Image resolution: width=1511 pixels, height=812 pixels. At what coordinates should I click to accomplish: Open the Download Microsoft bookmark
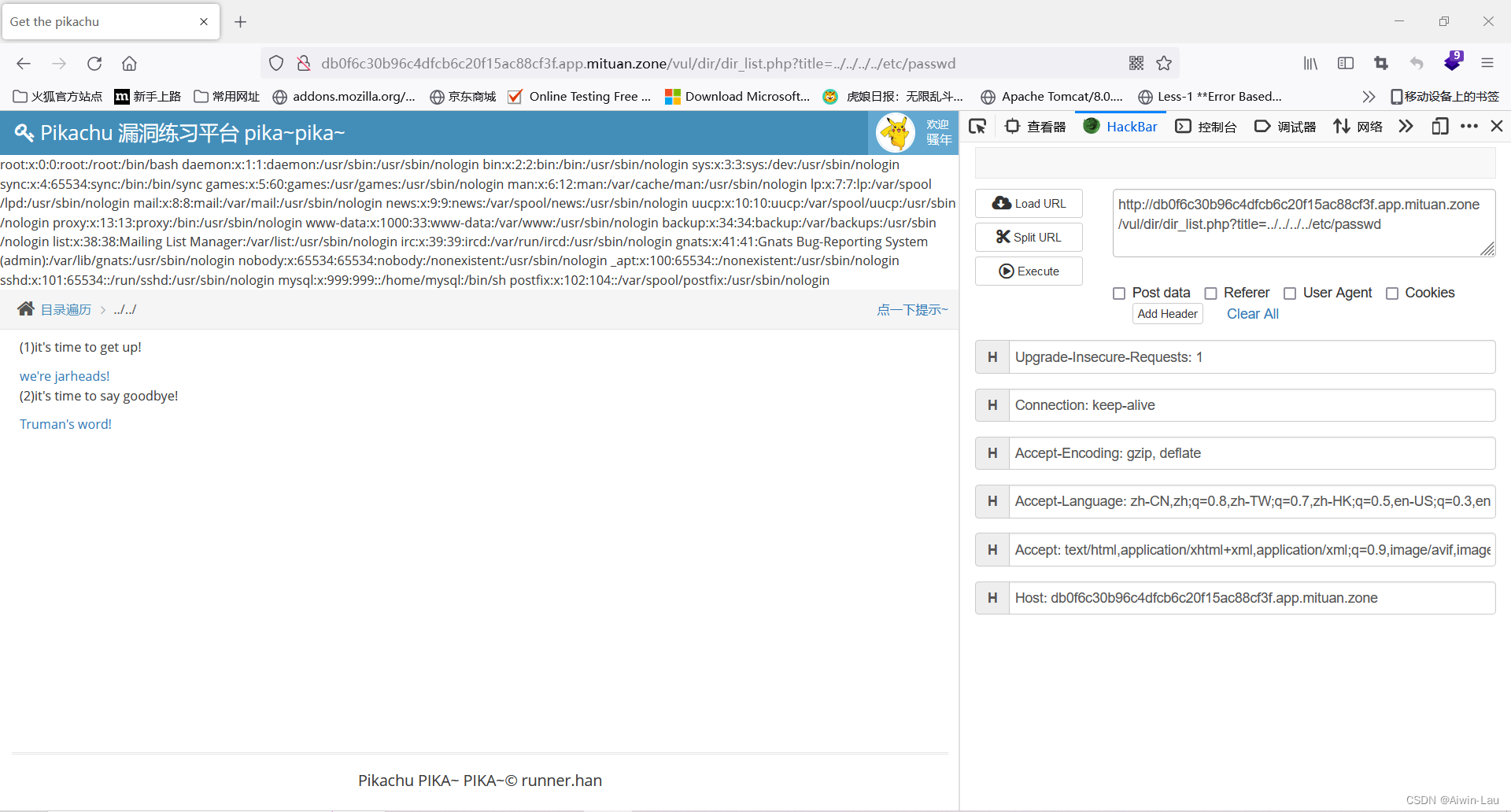(x=737, y=97)
